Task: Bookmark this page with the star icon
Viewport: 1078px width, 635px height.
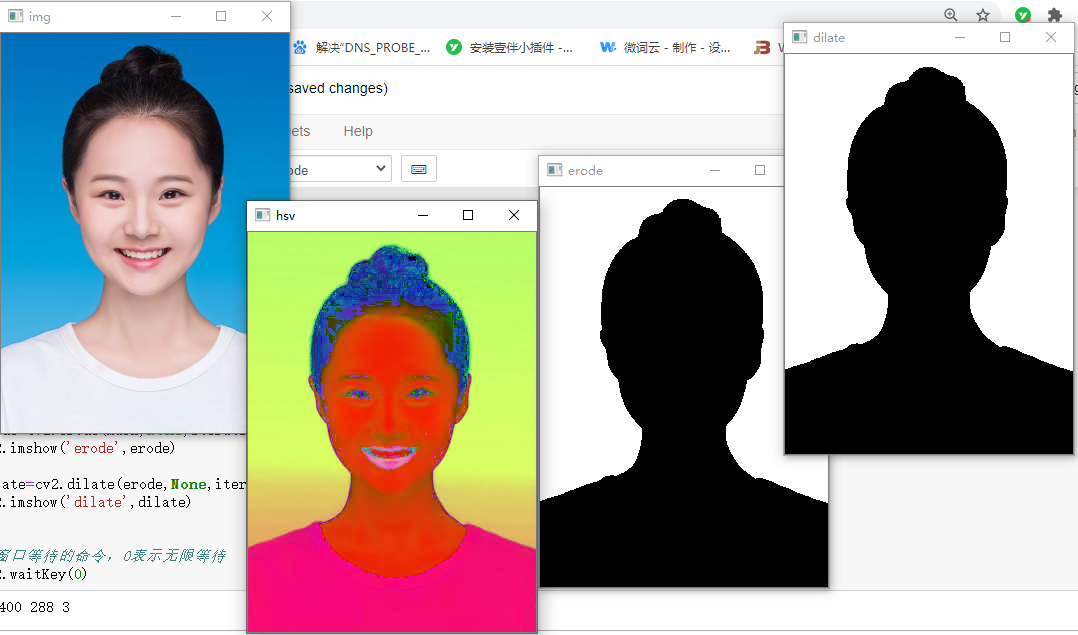Action: 983,14
